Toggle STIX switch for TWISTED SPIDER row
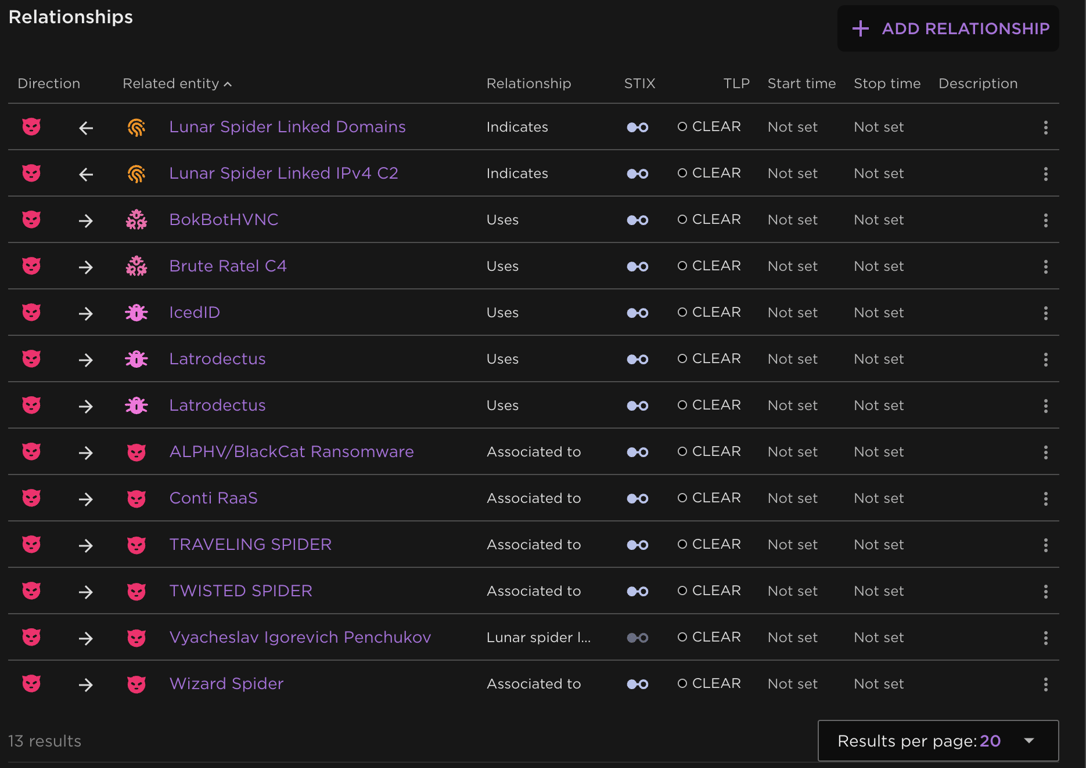This screenshot has width=1086, height=768. point(637,592)
